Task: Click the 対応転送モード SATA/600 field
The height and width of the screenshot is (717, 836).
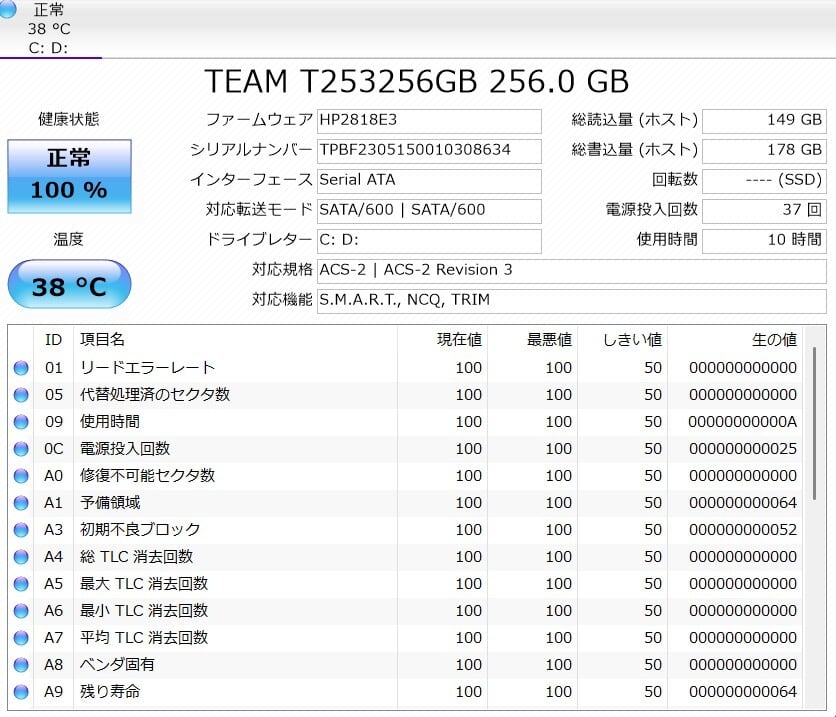Action: (429, 210)
